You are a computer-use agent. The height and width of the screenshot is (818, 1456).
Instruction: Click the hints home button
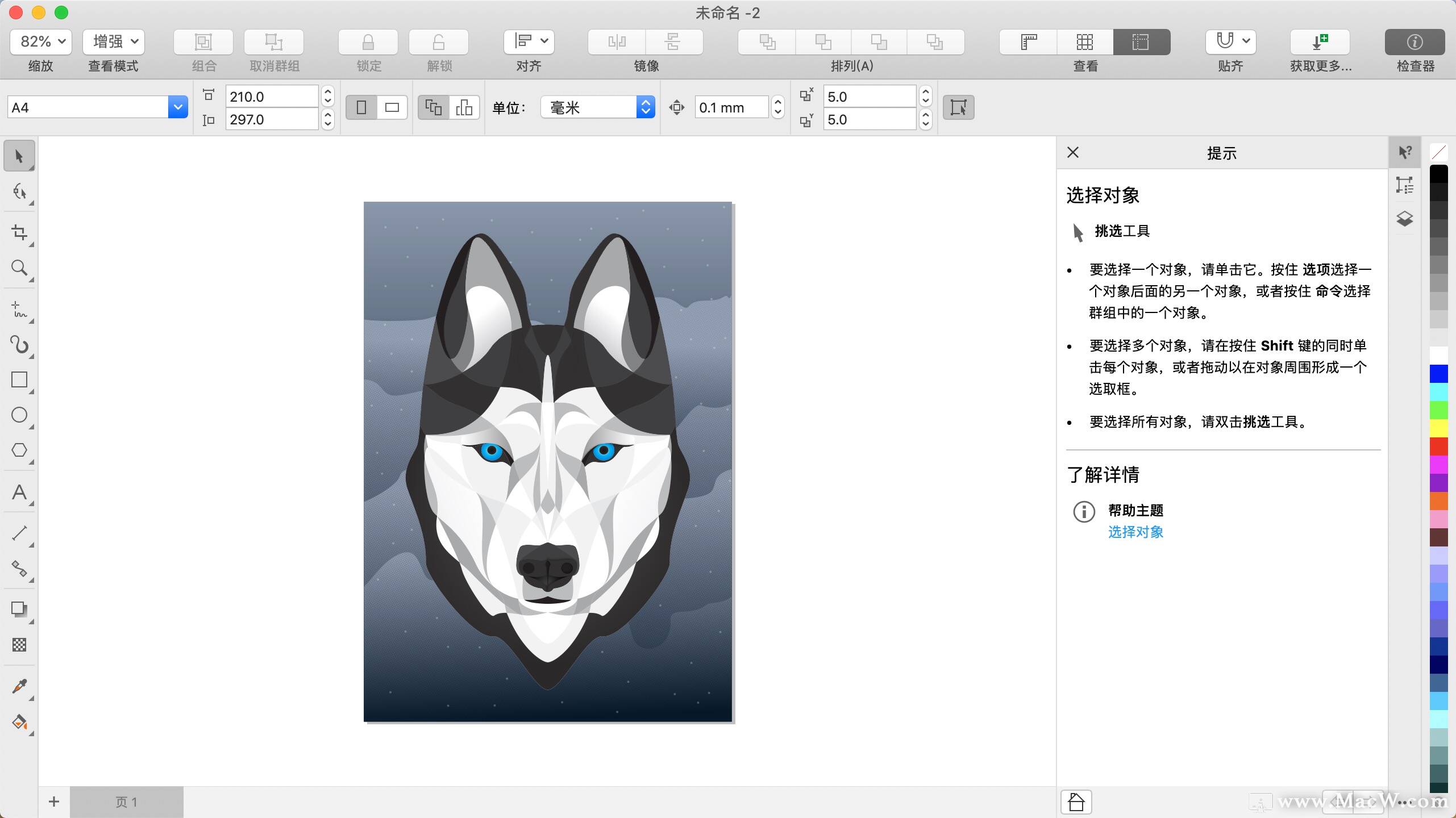[1076, 802]
